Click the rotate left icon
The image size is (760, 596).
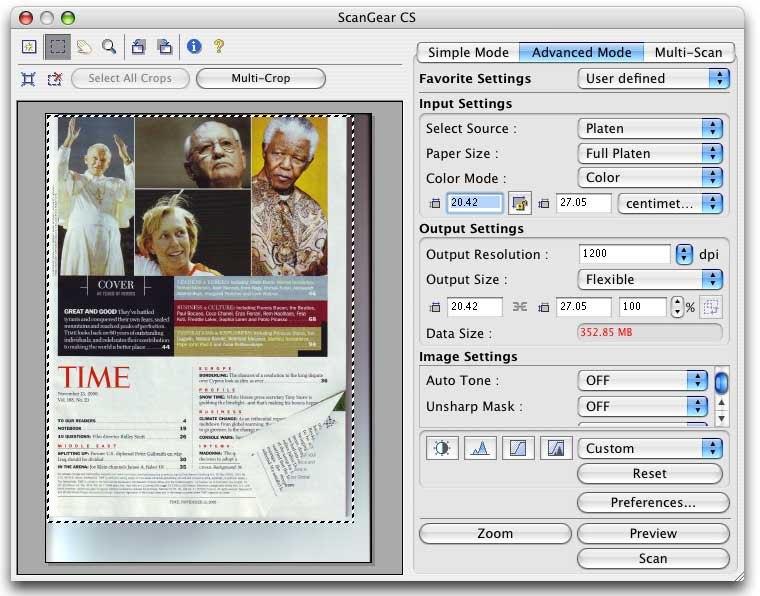[x=138, y=47]
